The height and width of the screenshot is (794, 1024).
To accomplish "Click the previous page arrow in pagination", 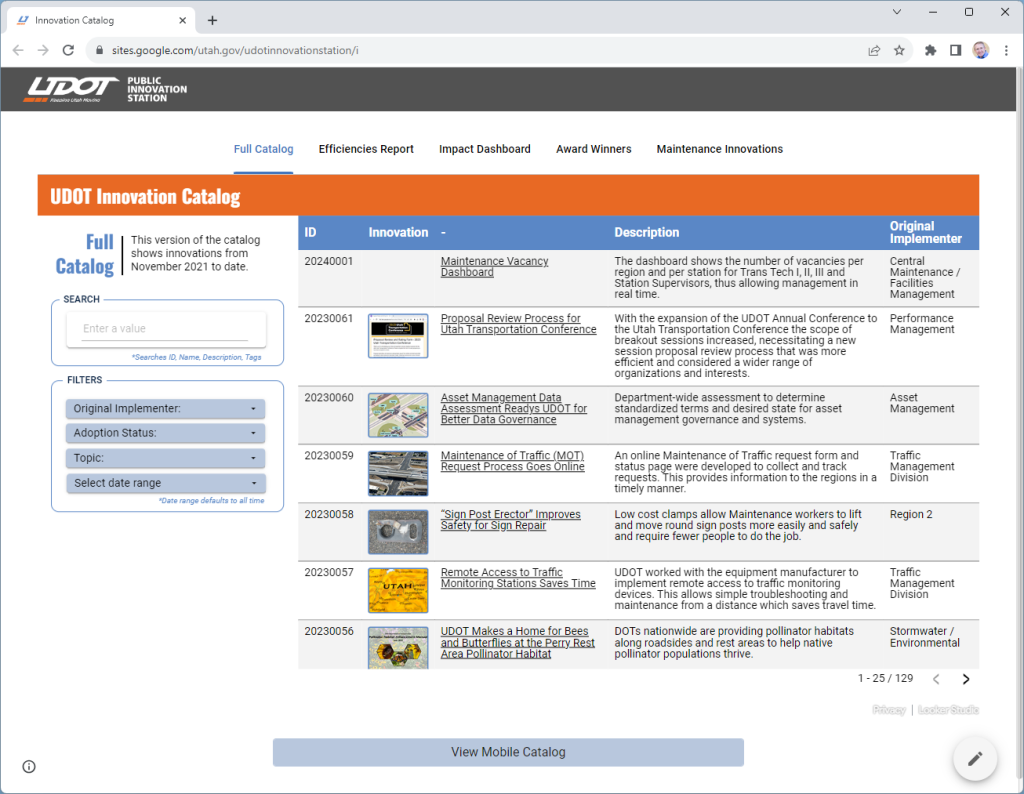I will 936,679.
